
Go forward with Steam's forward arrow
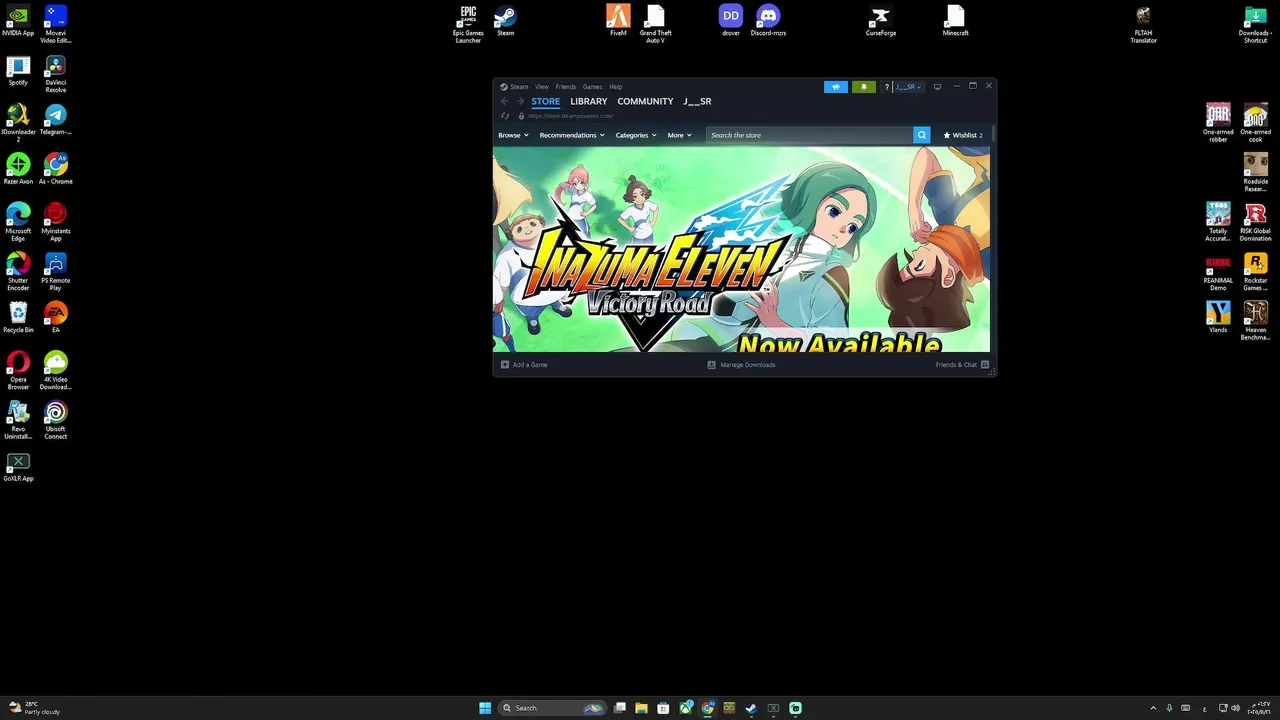[520, 101]
